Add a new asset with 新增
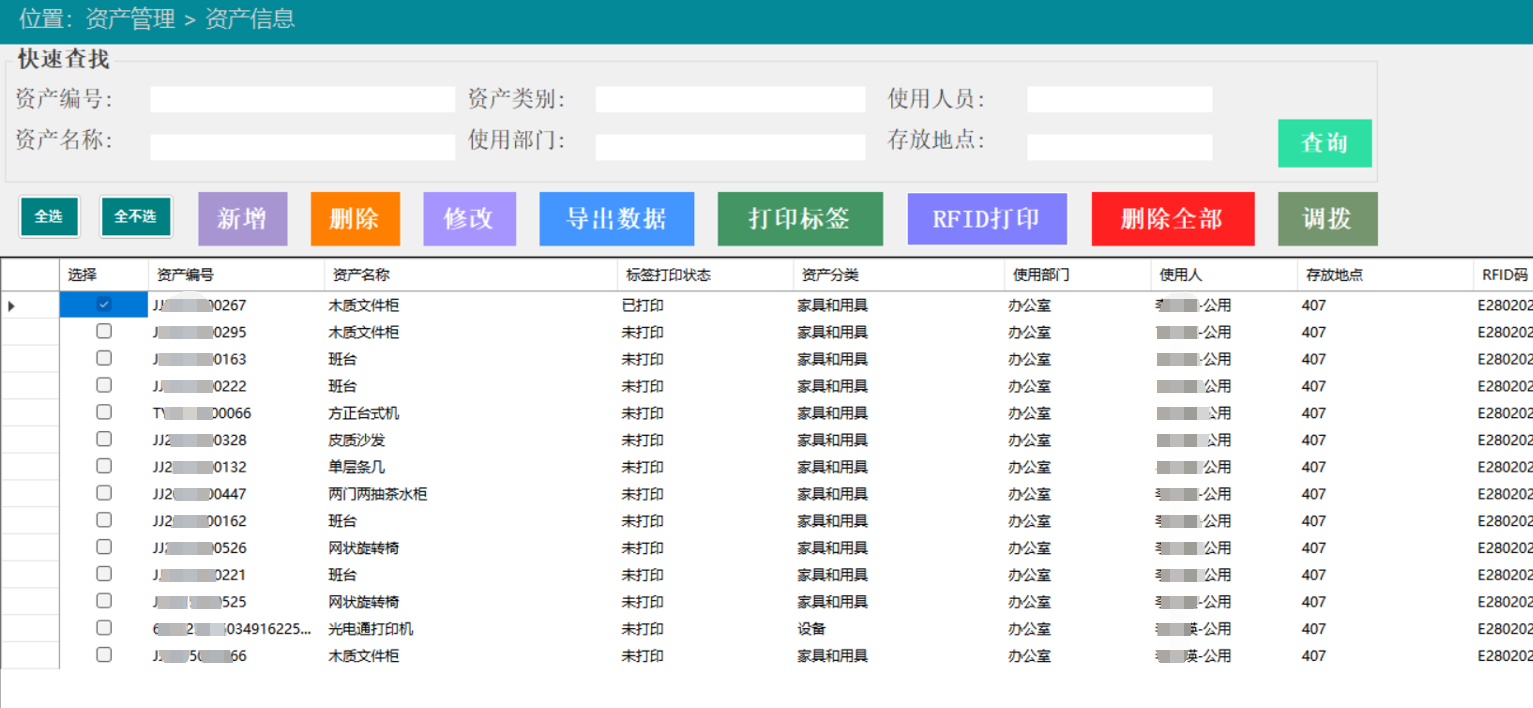This screenshot has height=708, width=1533. [x=243, y=219]
